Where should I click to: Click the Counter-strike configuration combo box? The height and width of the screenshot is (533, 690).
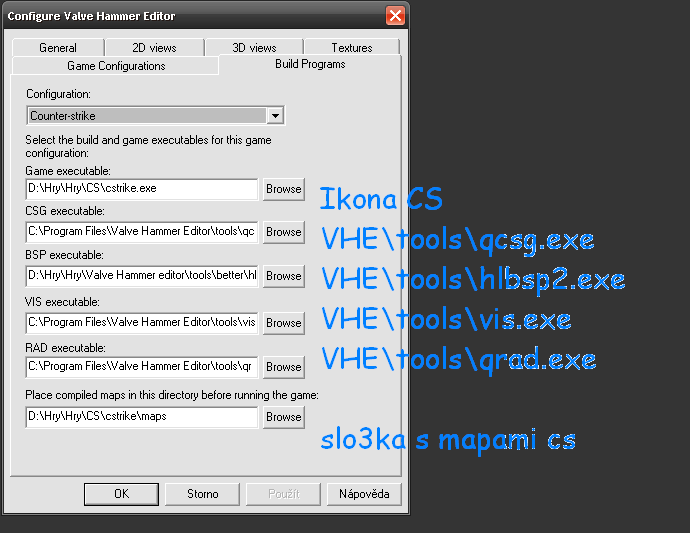pyautogui.click(x=155, y=116)
